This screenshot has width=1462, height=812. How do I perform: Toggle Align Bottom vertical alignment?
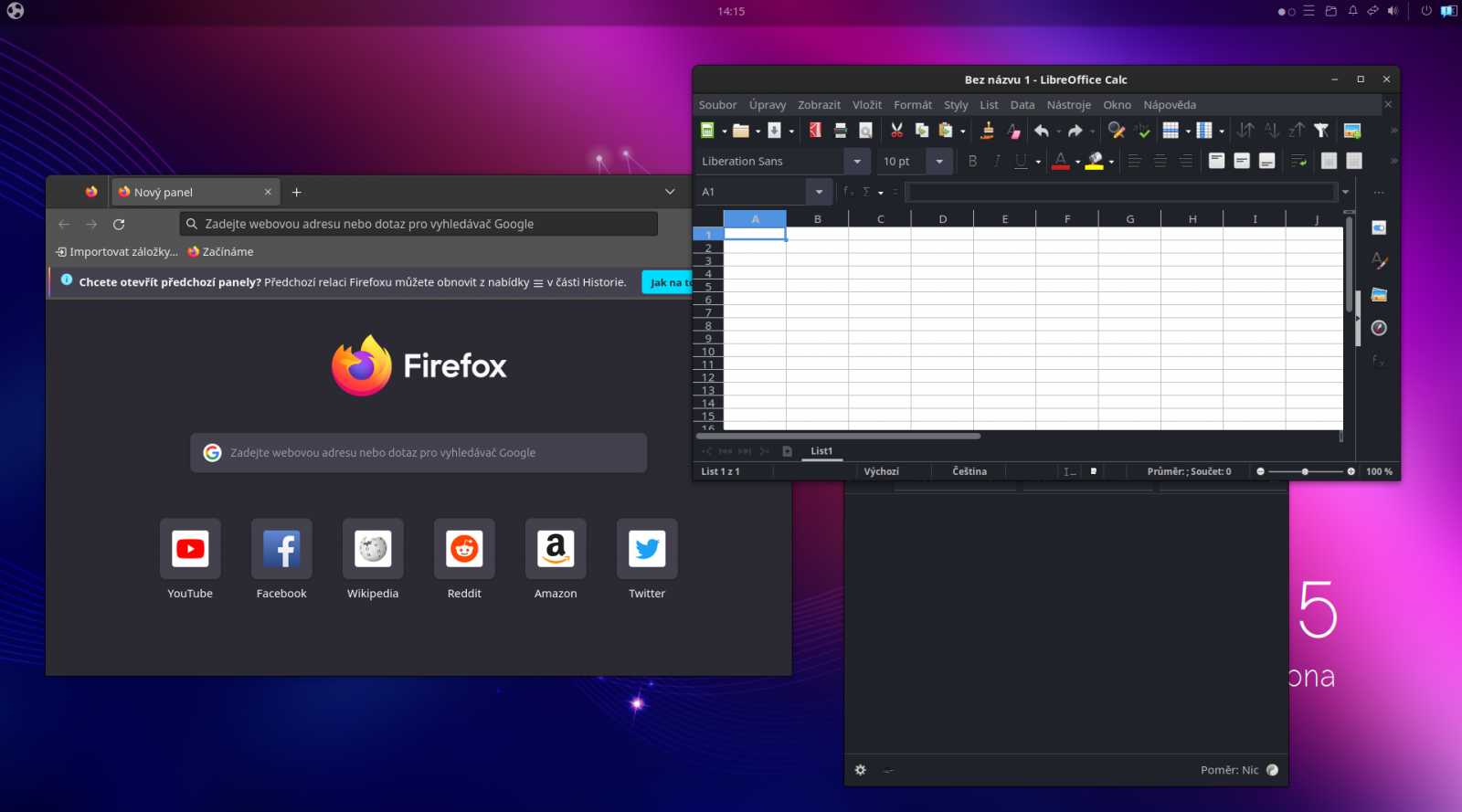click(1267, 162)
